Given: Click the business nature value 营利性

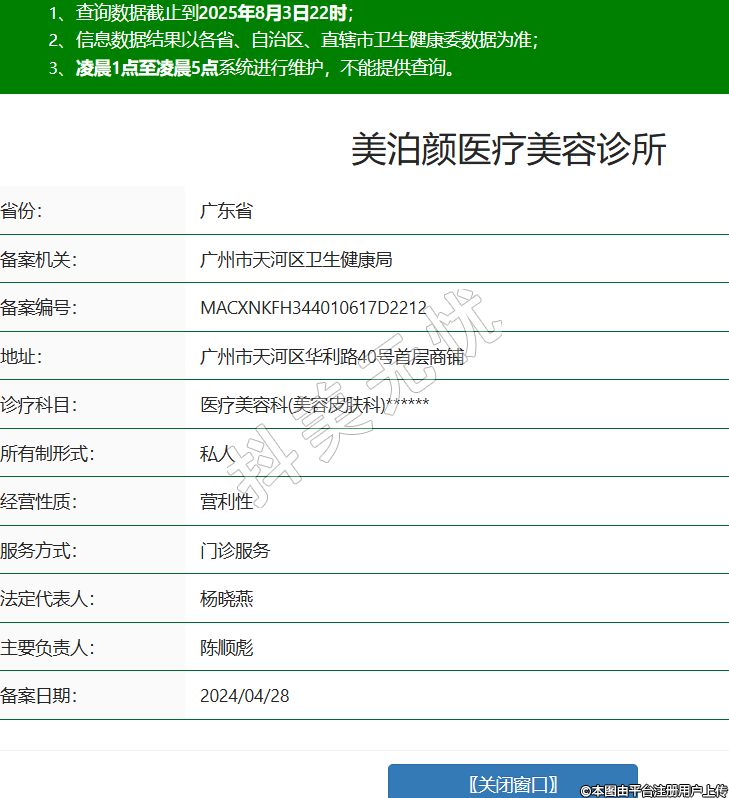Looking at the screenshot, I should 226,502.
